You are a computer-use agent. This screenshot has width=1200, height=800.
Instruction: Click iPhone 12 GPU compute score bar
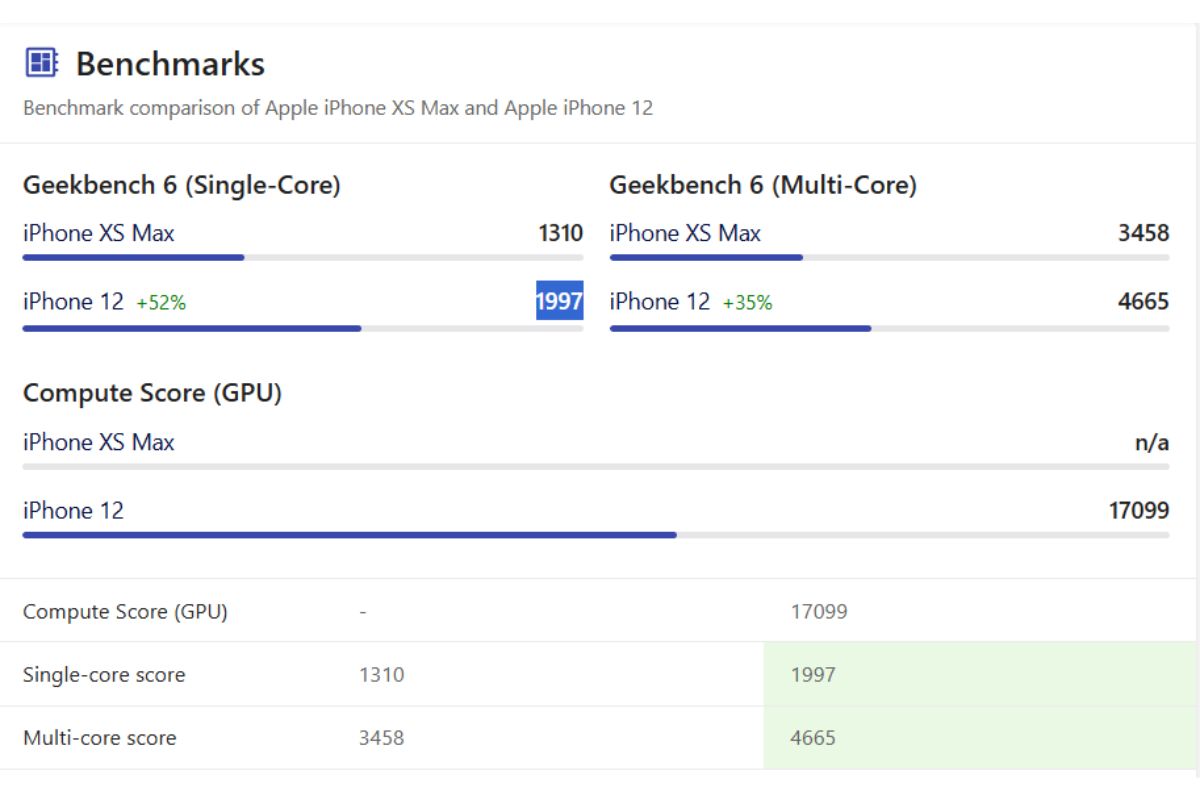(x=349, y=535)
